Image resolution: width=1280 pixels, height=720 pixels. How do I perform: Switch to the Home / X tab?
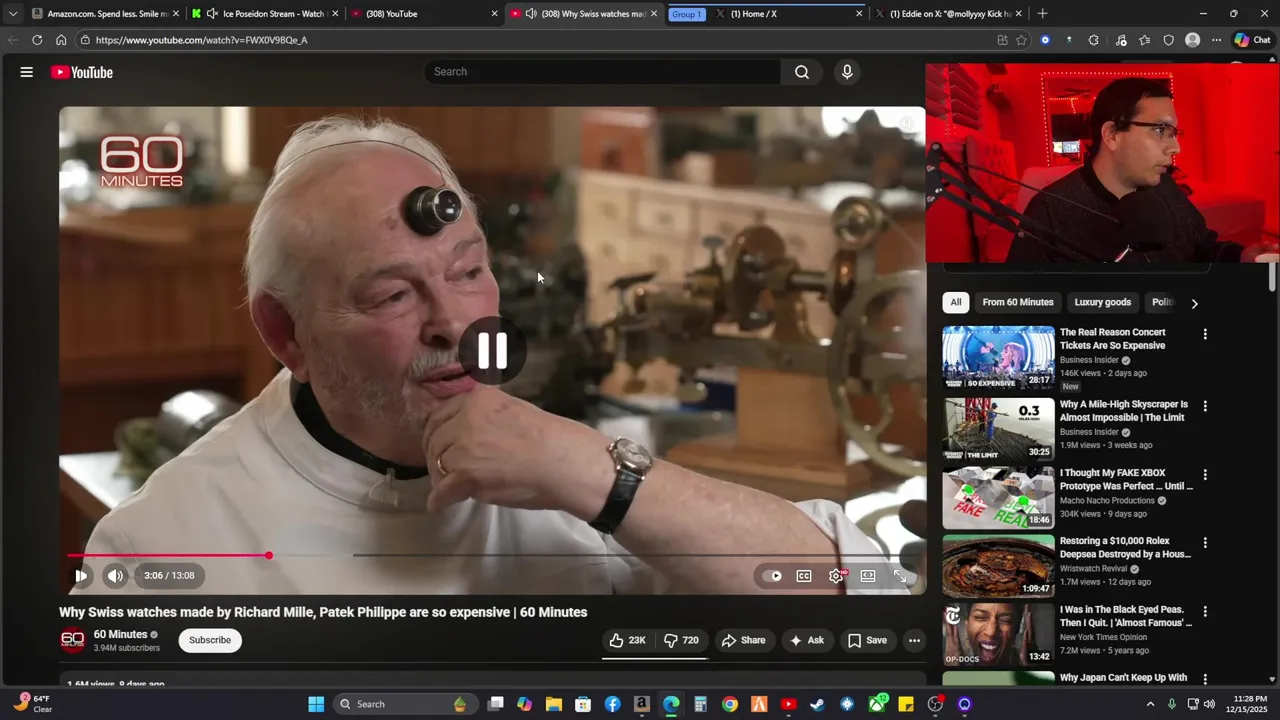pos(788,14)
